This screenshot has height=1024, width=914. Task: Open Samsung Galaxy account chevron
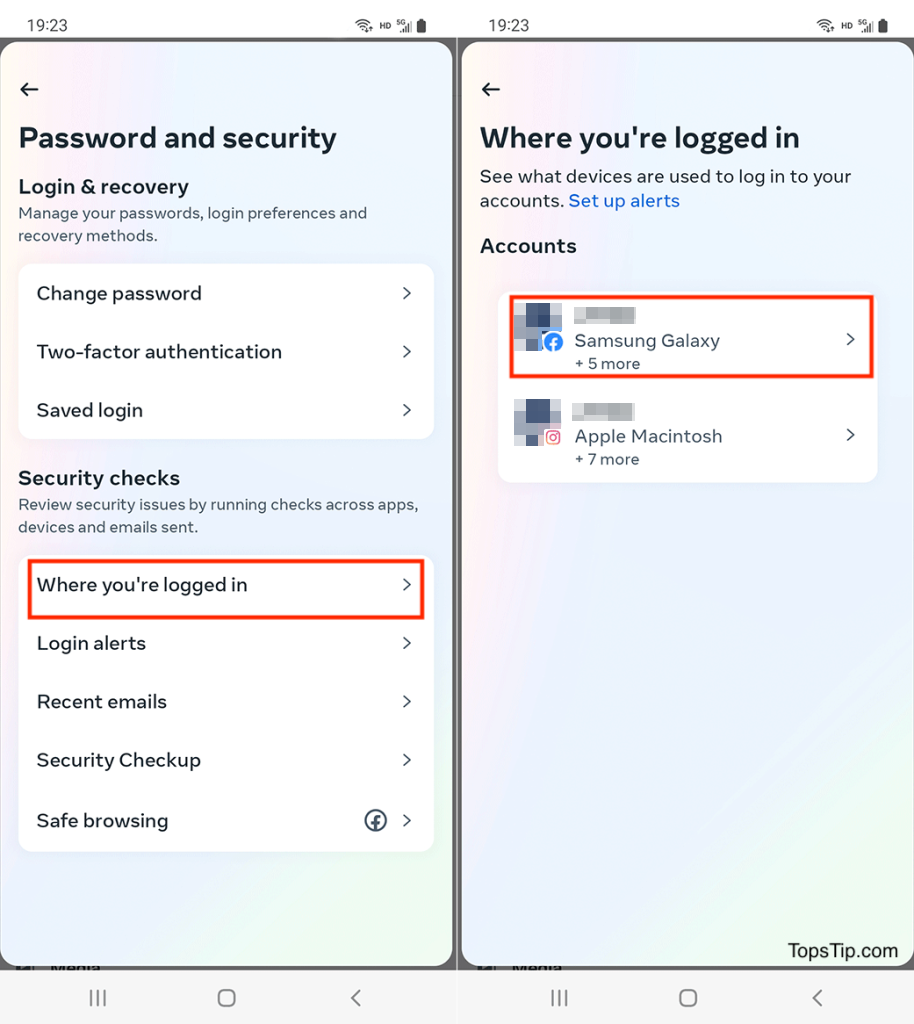click(850, 339)
